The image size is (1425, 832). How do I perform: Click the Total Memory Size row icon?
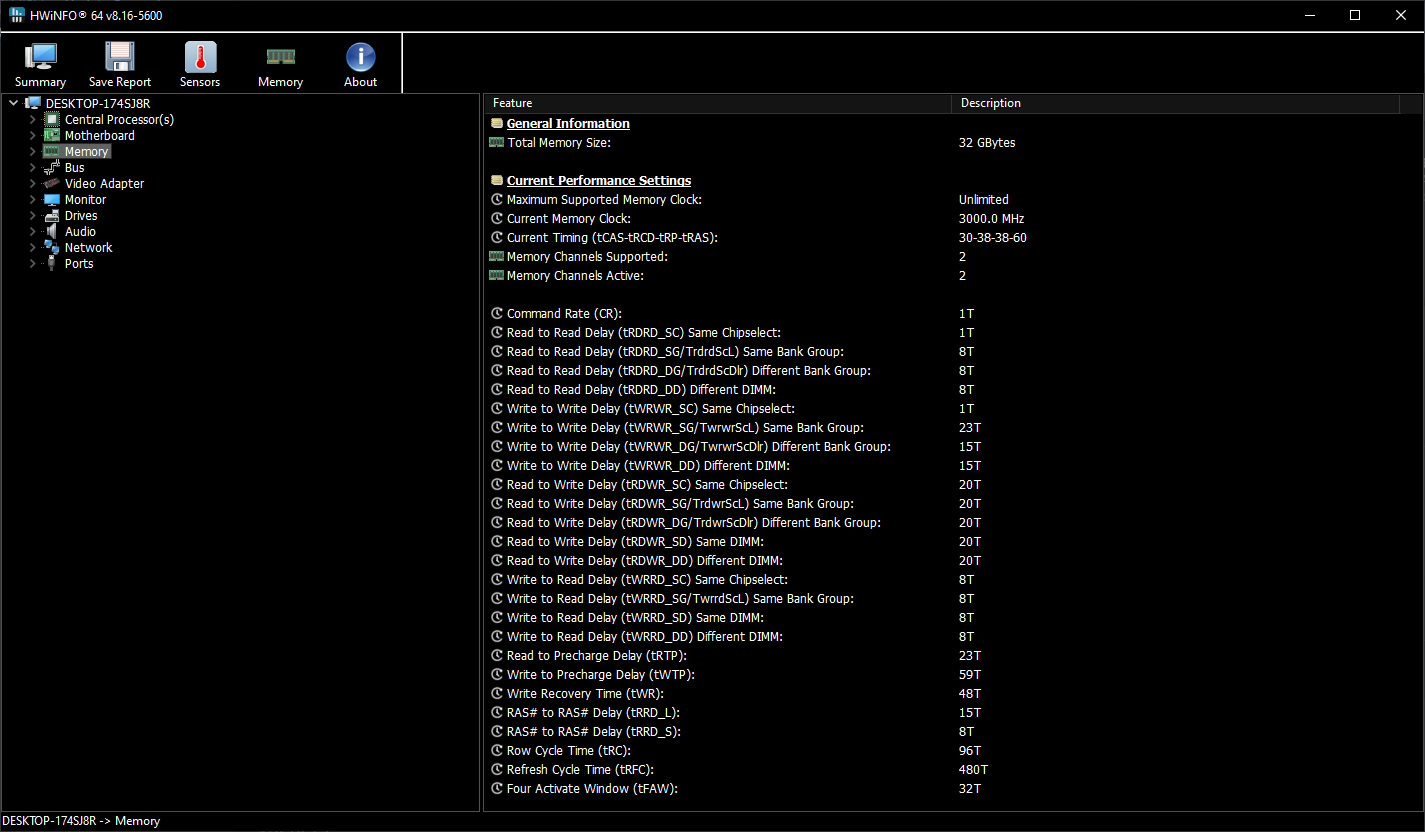pyautogui.click(x=496, y=143)
